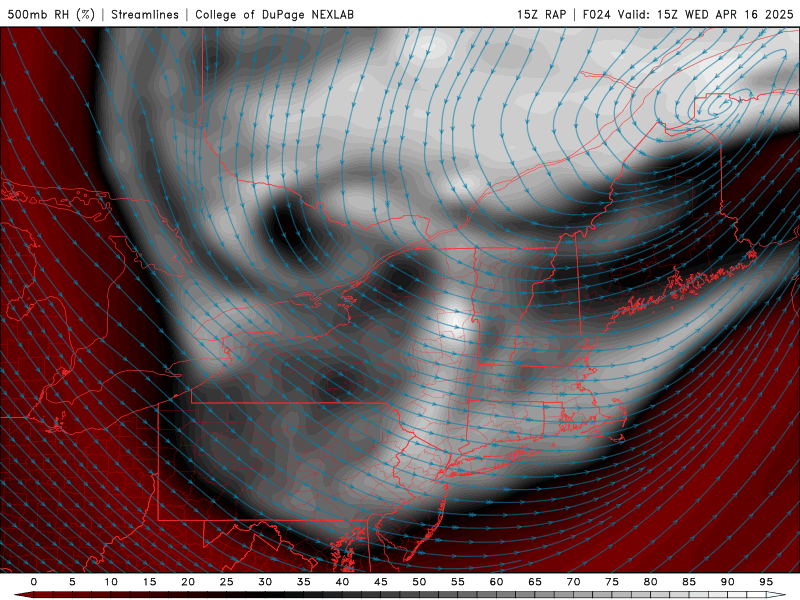Screen dimensions: 800x600
Task: Click the colorbar label "30"
Action: (x=265, y=582)
